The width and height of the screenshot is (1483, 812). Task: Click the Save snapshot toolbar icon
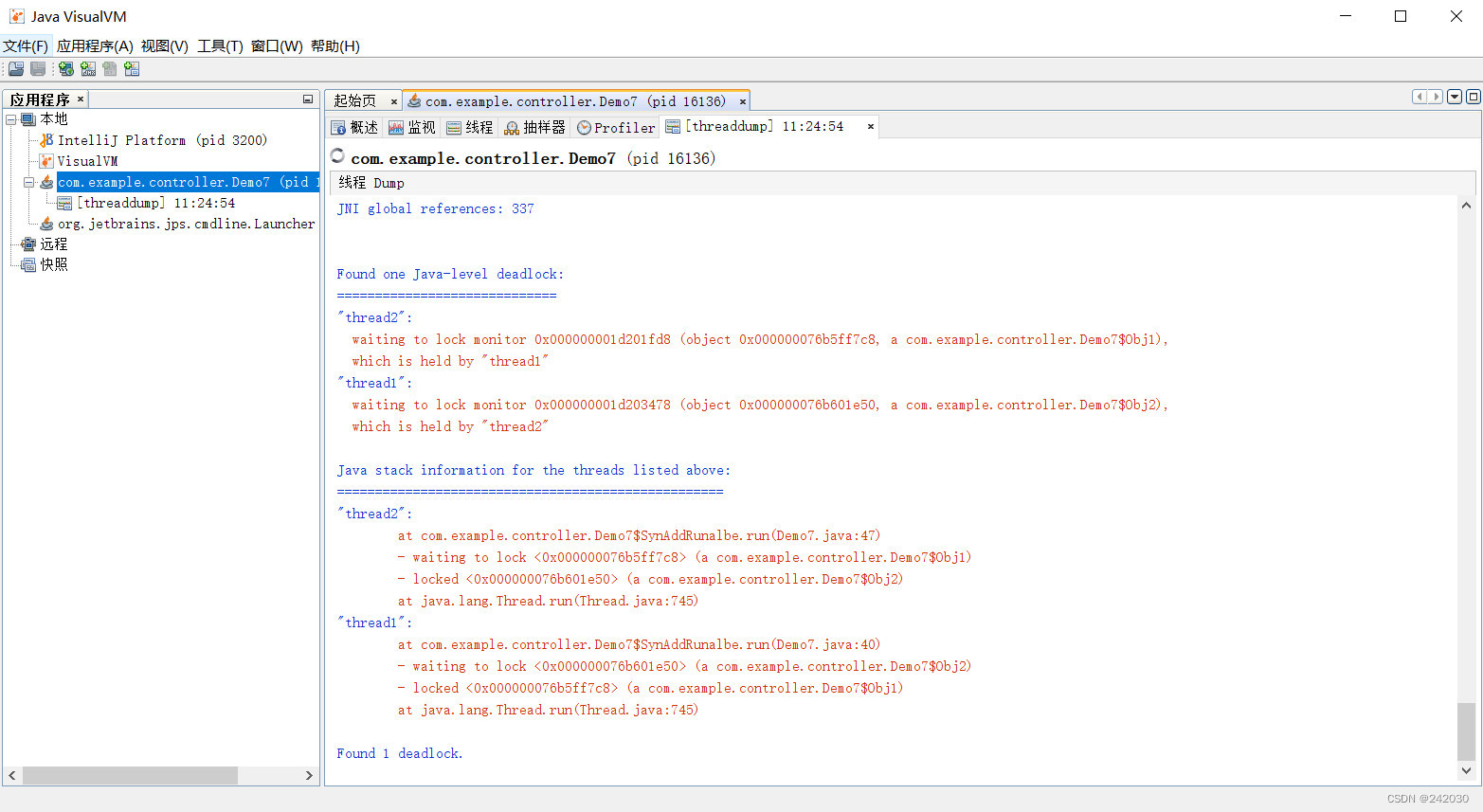click(x=38, y=69)
